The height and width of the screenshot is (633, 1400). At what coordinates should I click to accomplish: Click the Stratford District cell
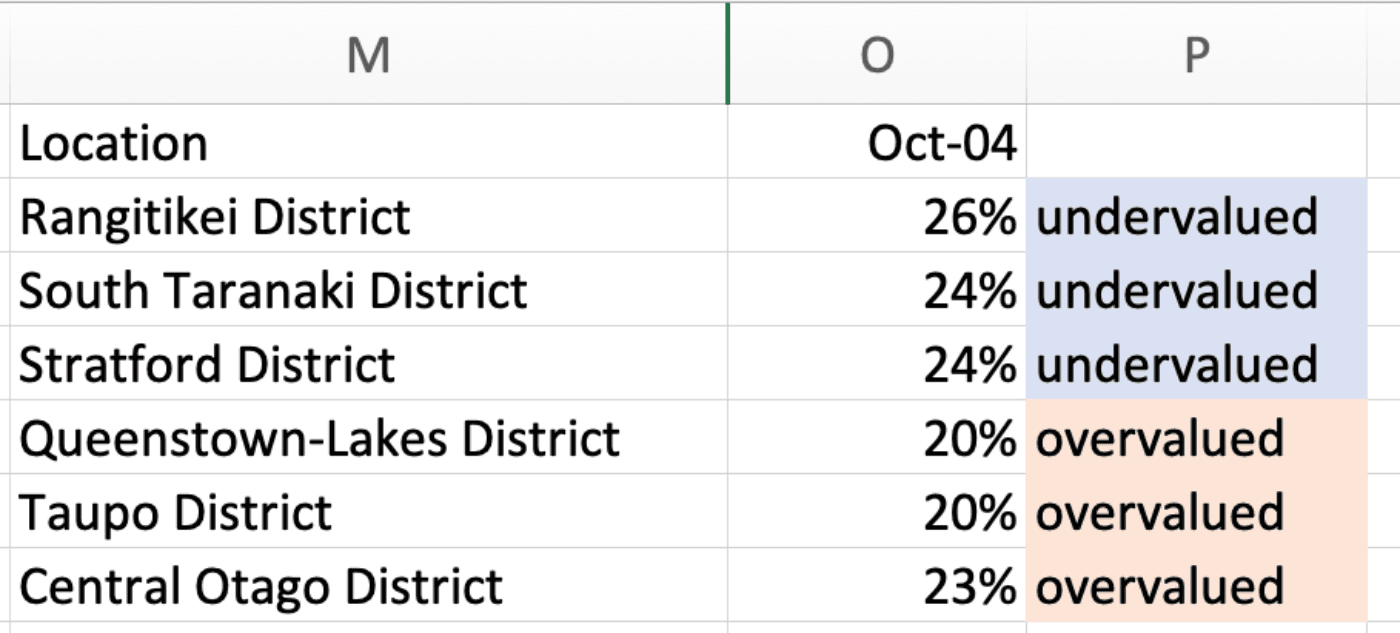tap(368, 365)
